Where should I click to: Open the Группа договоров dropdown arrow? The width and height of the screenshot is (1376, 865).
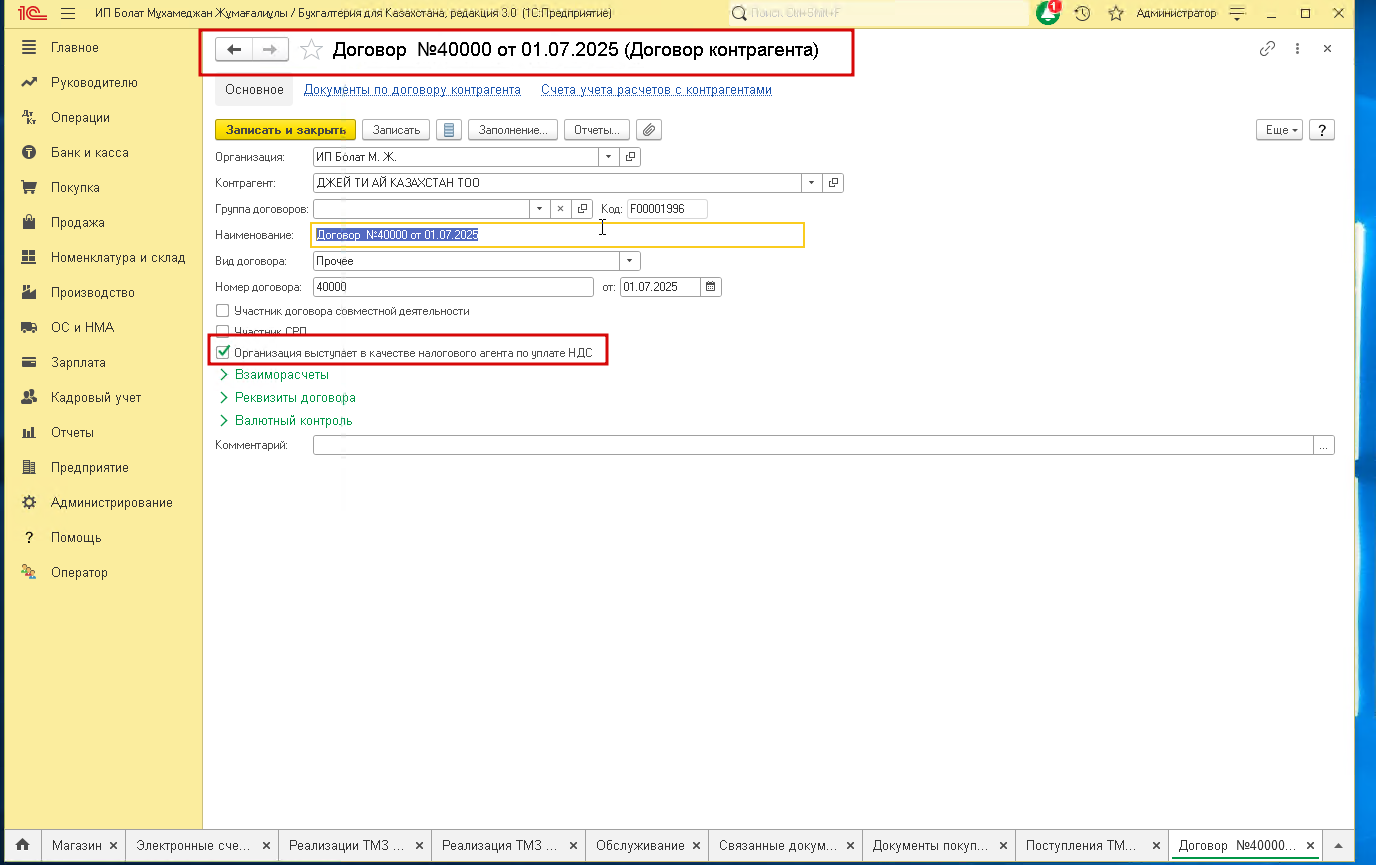click(x=539, y=209)
